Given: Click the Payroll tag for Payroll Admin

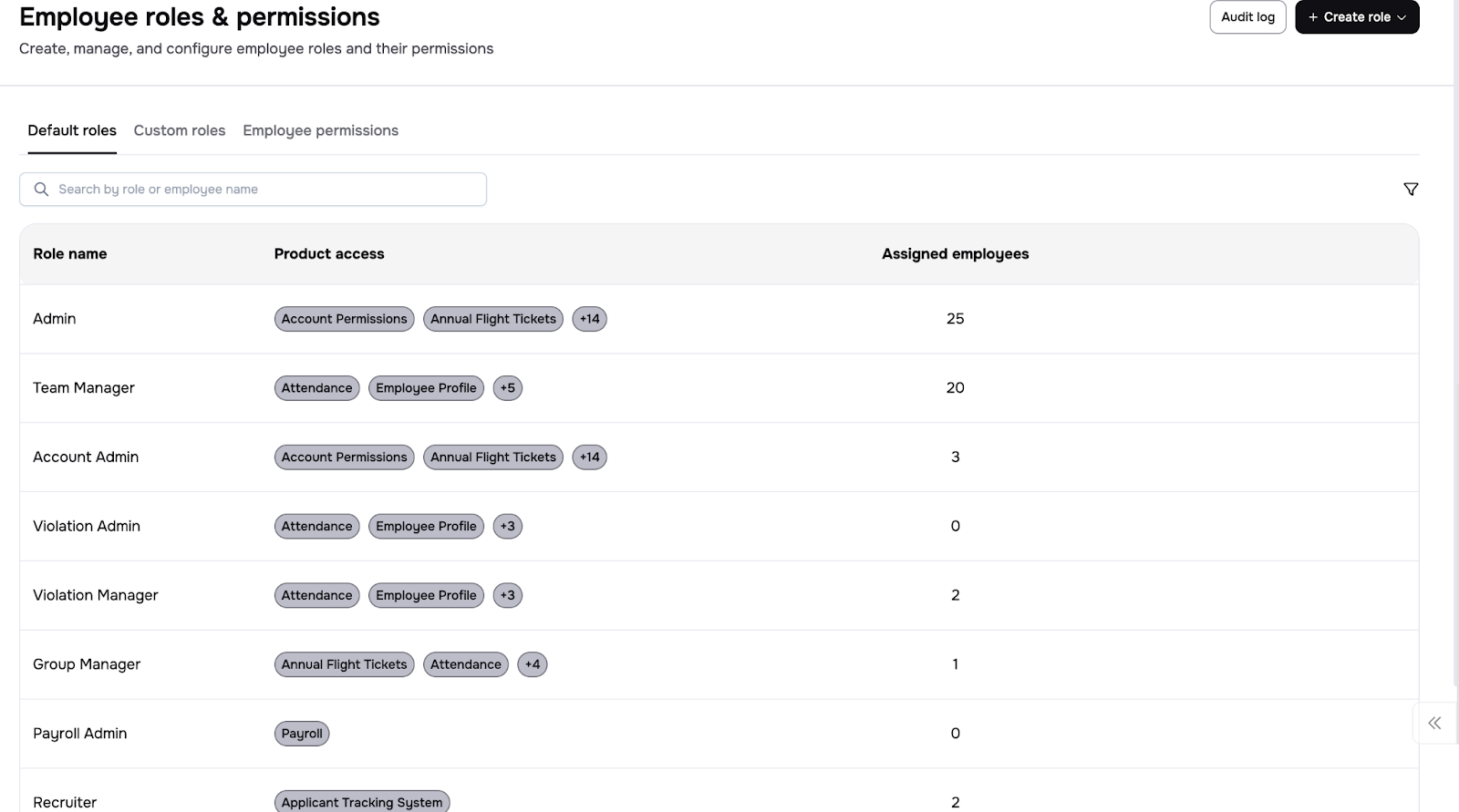Looking at the screenshot, I should 302,734.
